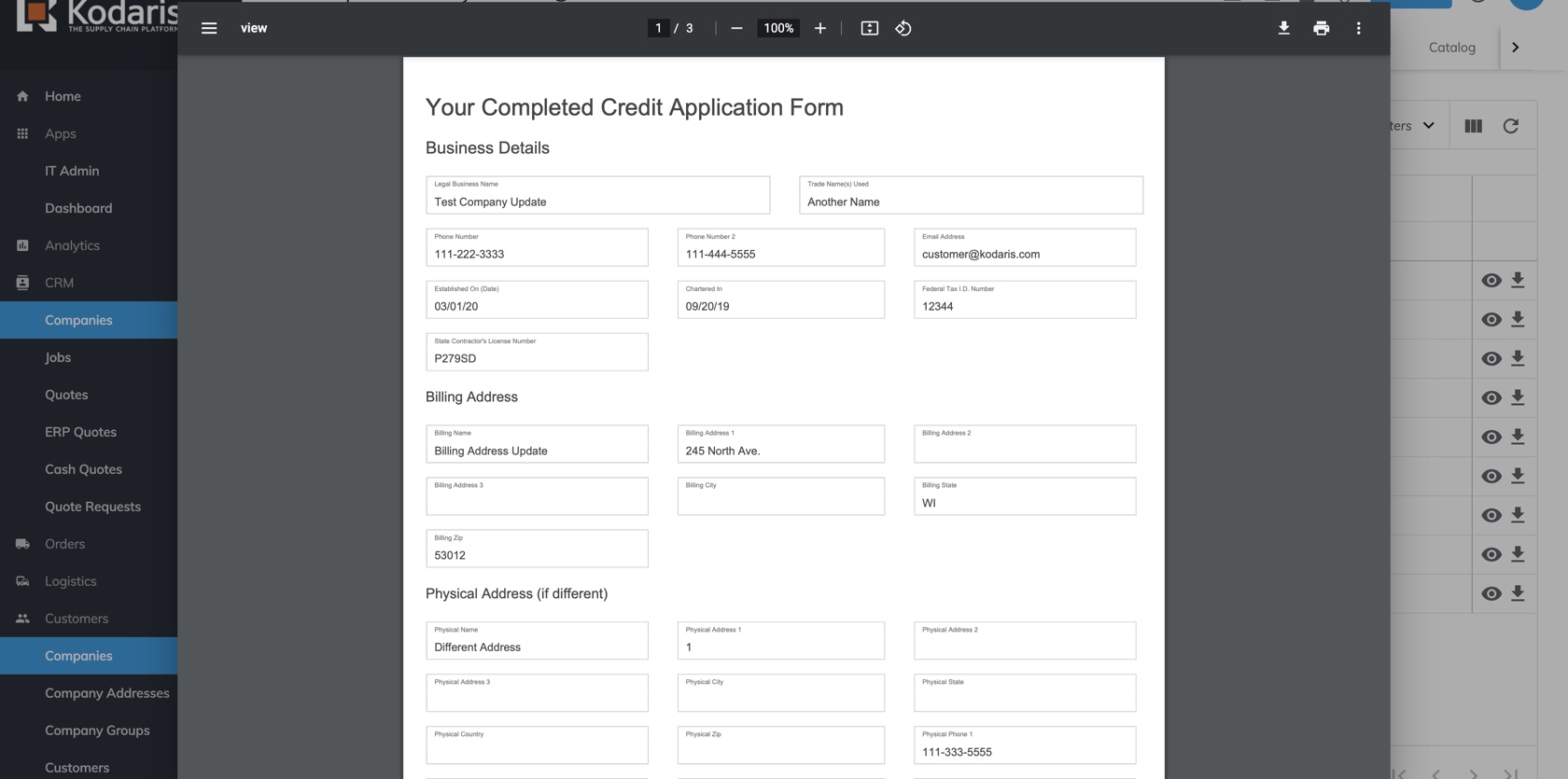Click the second row download icon
The image size is (1568, 779).
1518,319
